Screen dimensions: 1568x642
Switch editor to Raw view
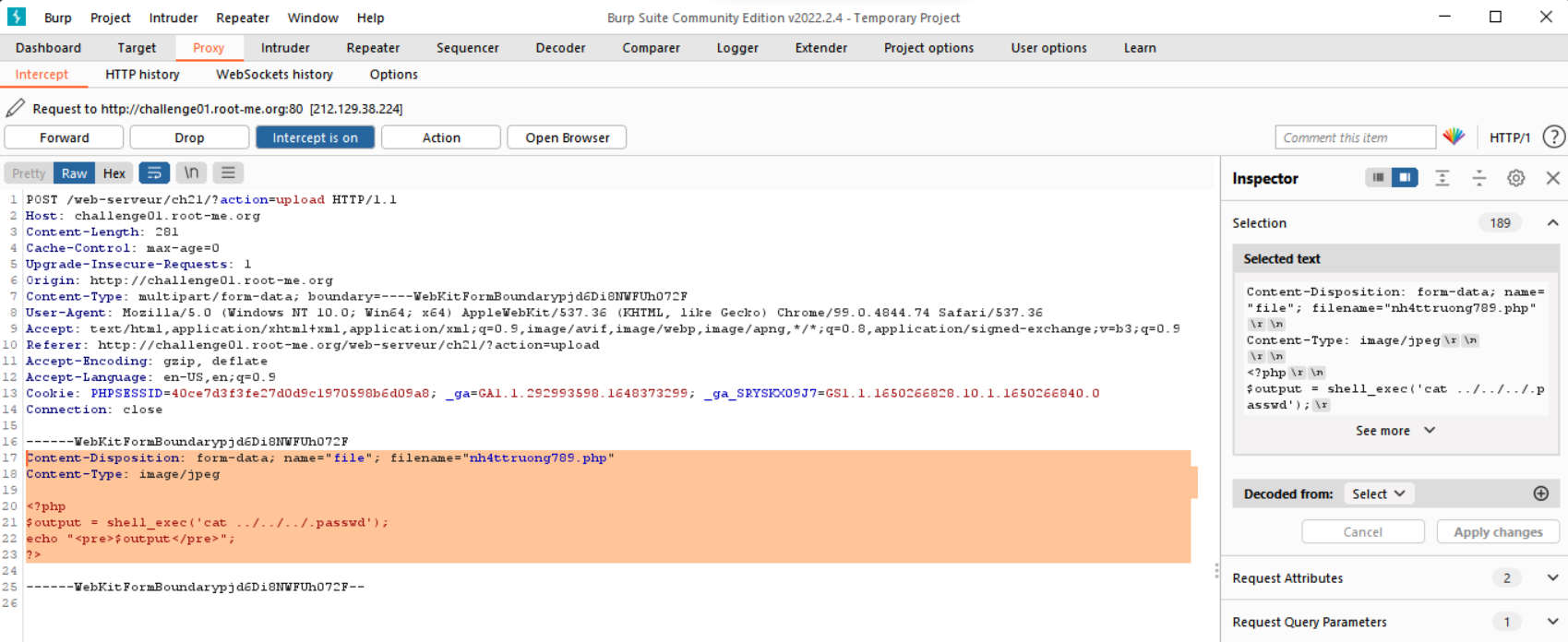coord(74,172)
